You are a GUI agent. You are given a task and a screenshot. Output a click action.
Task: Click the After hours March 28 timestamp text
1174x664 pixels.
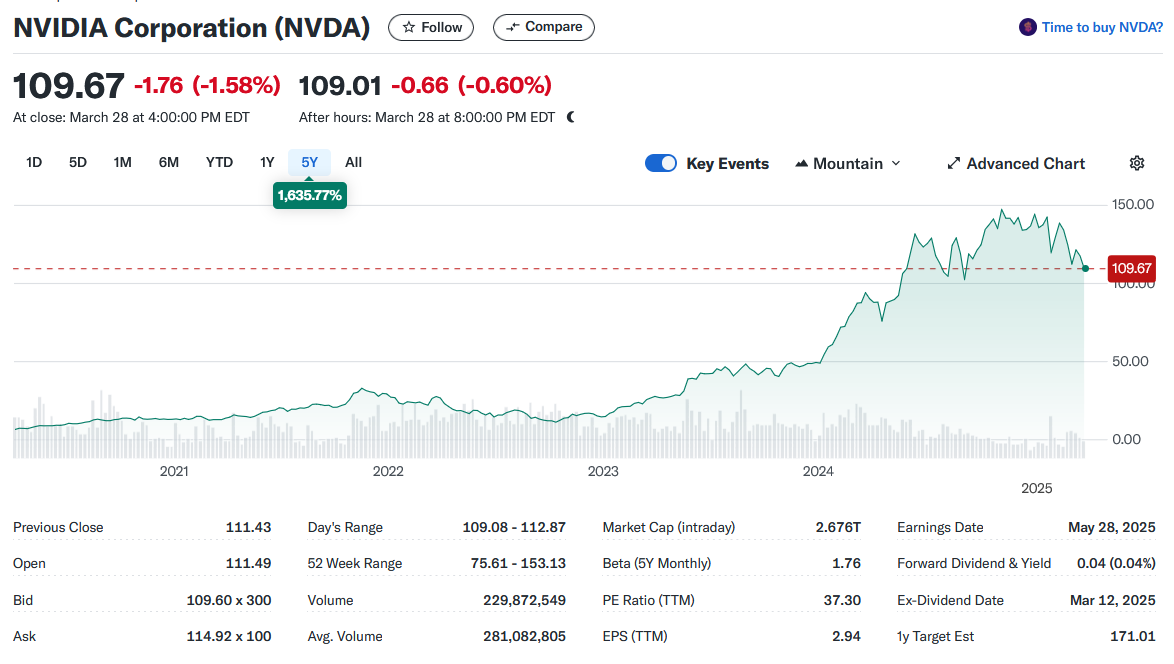click(427, 118)
